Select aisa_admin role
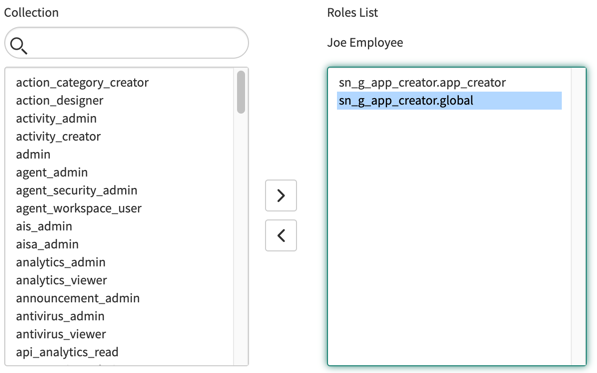Image resolution: width=597 pixels, height=373 pixels. click(x=47, y=244)
